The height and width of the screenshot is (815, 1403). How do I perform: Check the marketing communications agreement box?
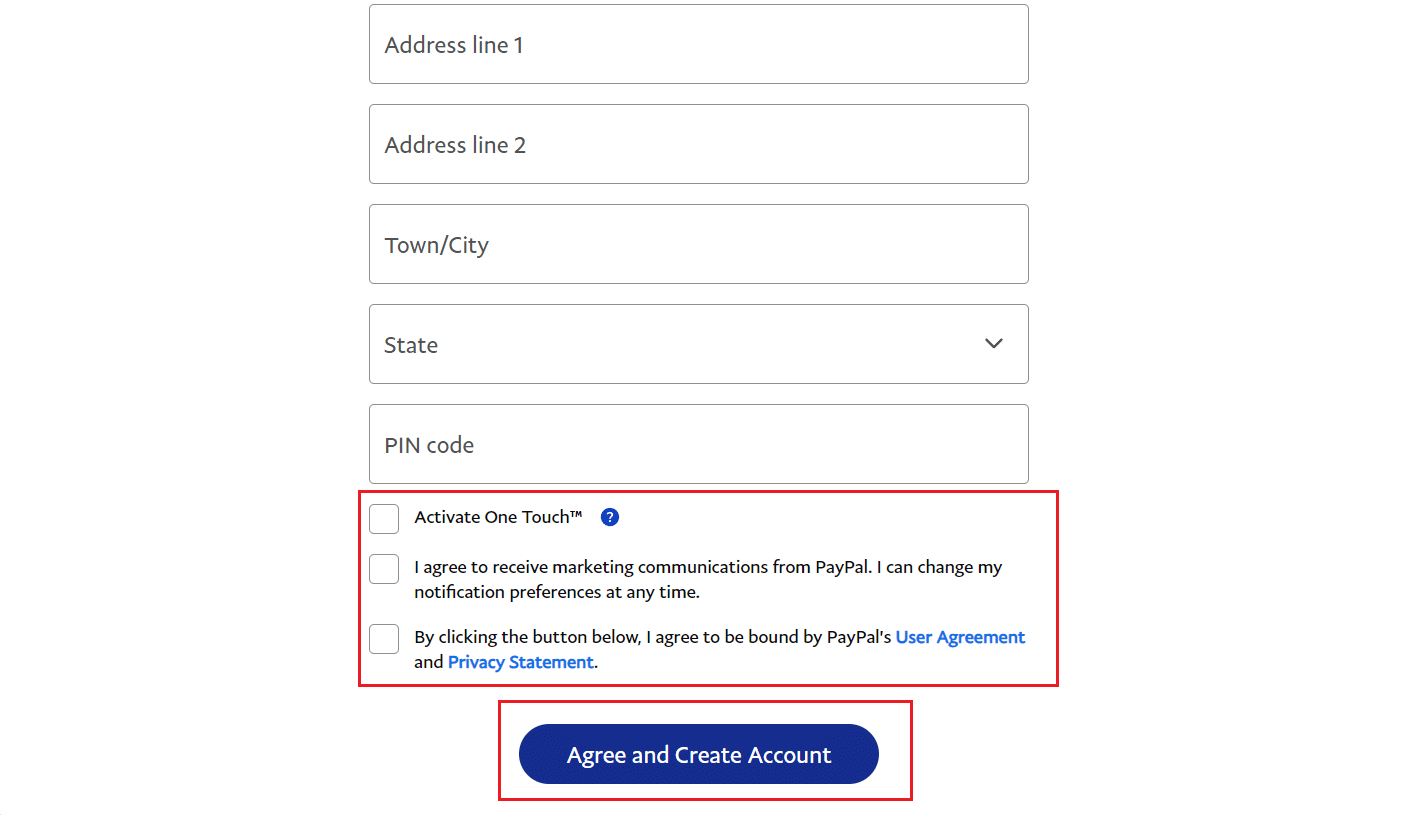tap(384, 568)
